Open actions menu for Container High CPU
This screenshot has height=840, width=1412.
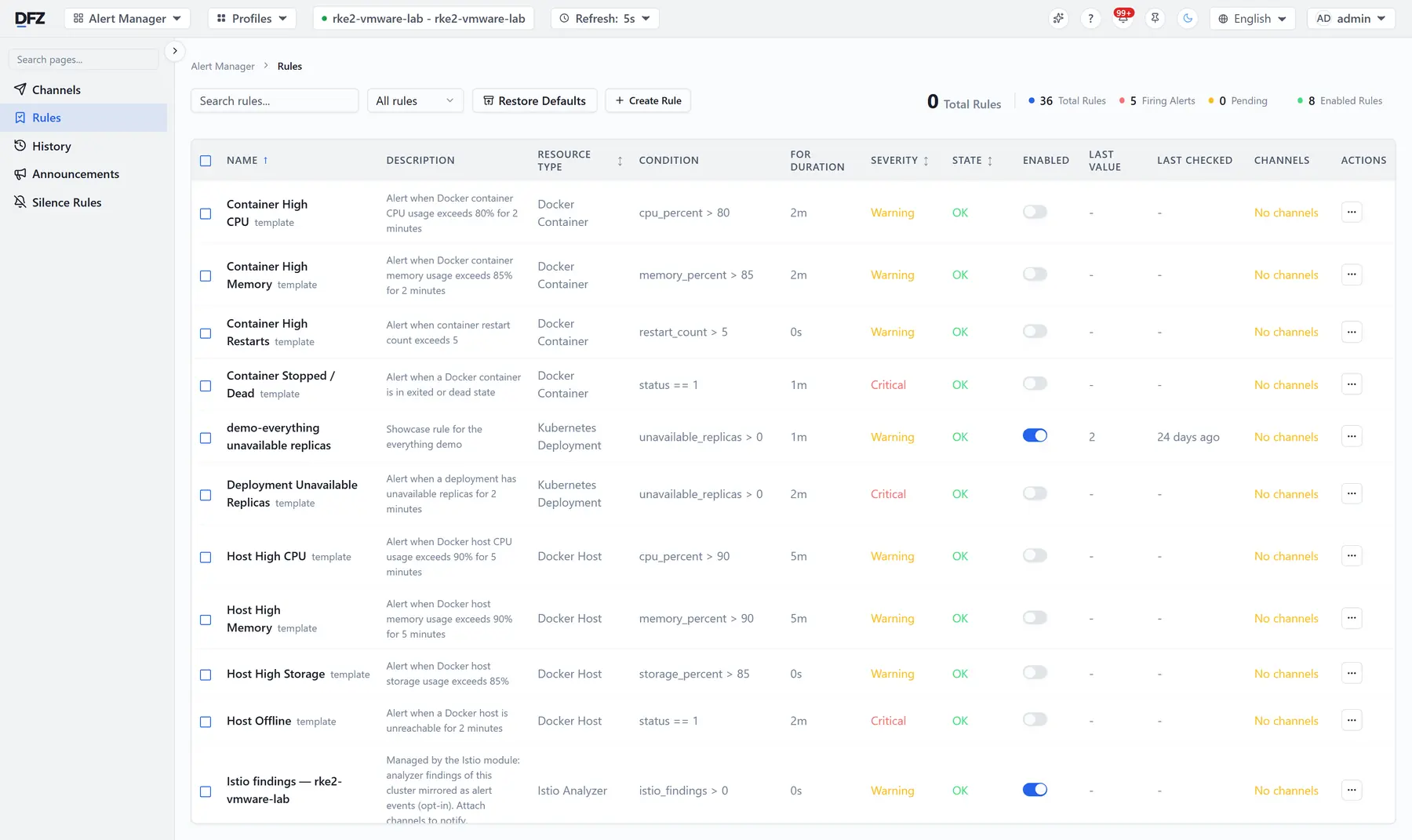point(1351,212)
